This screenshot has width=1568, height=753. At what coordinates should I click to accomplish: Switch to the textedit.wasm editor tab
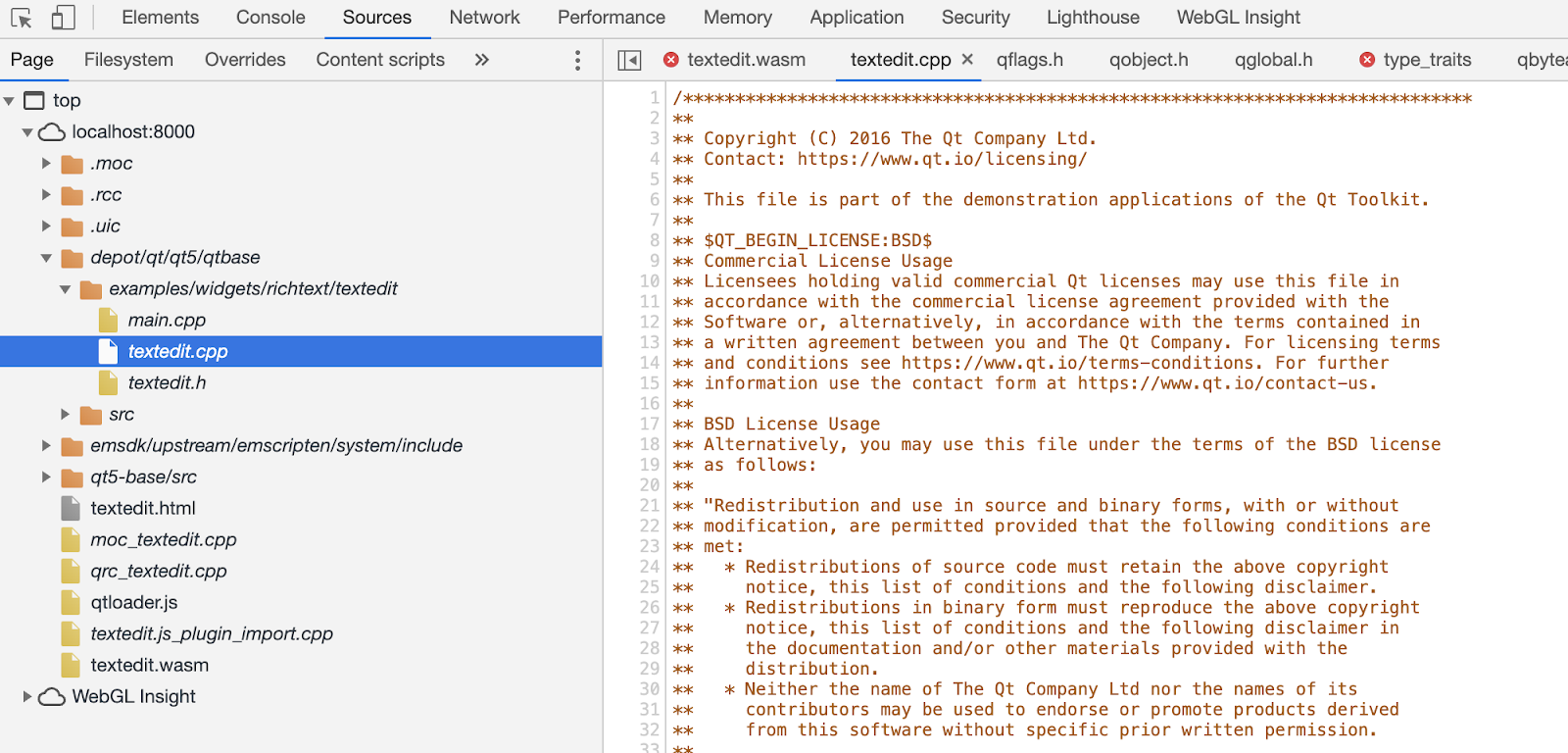pyautogui.click(x=747, y=60)
